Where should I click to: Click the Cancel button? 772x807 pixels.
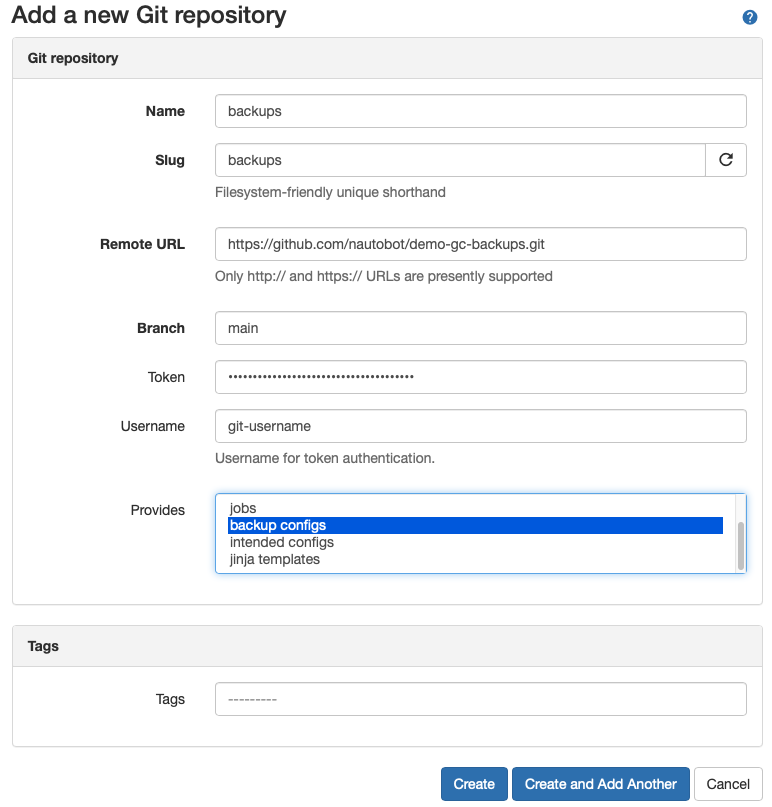[x=728, y=784]
